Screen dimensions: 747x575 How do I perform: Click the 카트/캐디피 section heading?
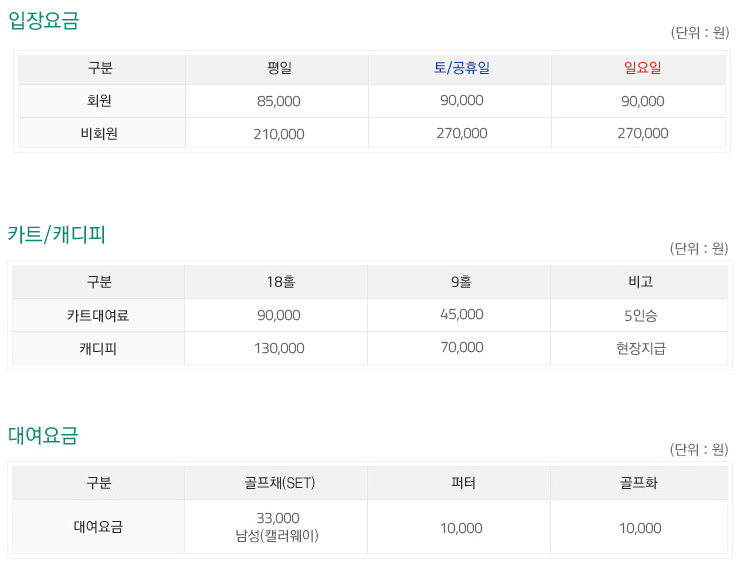[x=56, y=234]
